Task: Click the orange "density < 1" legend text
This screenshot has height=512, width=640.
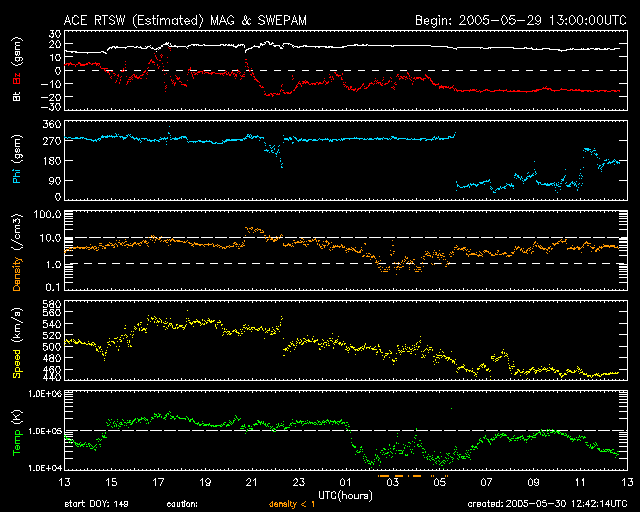Action: [x=292, y=504]
